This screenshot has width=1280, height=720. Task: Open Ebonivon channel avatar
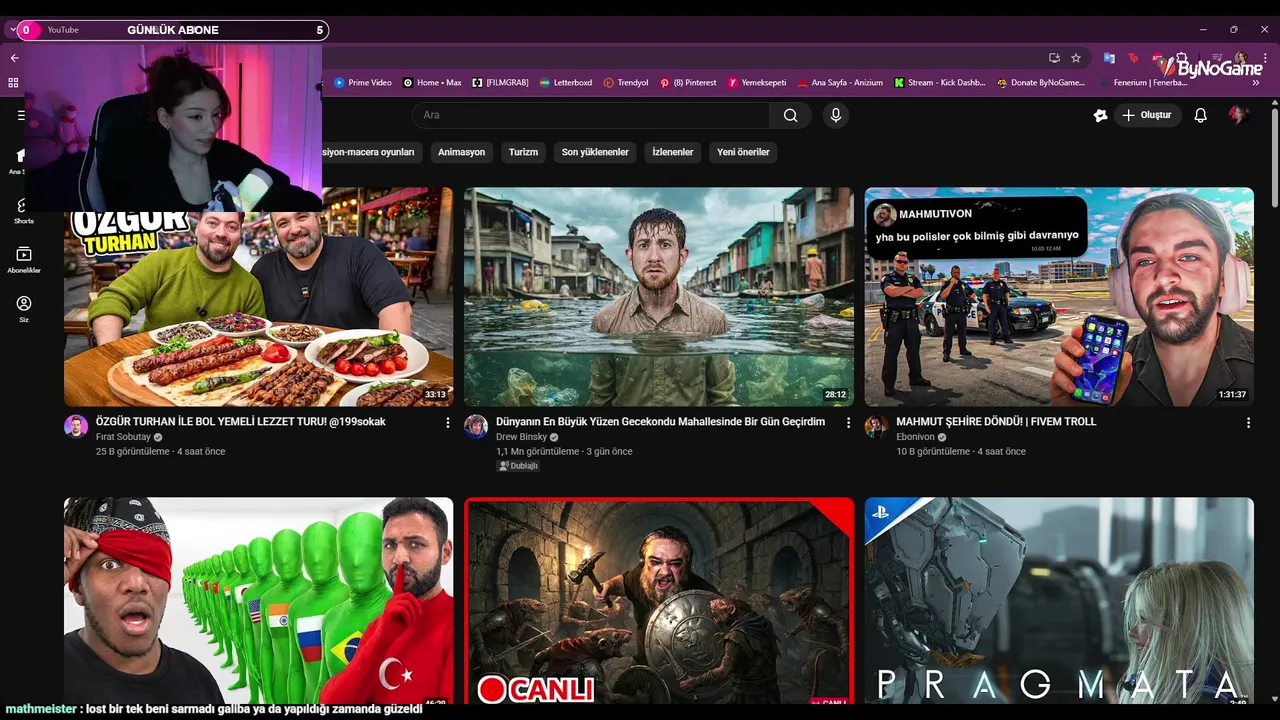[x=876, y=426]
